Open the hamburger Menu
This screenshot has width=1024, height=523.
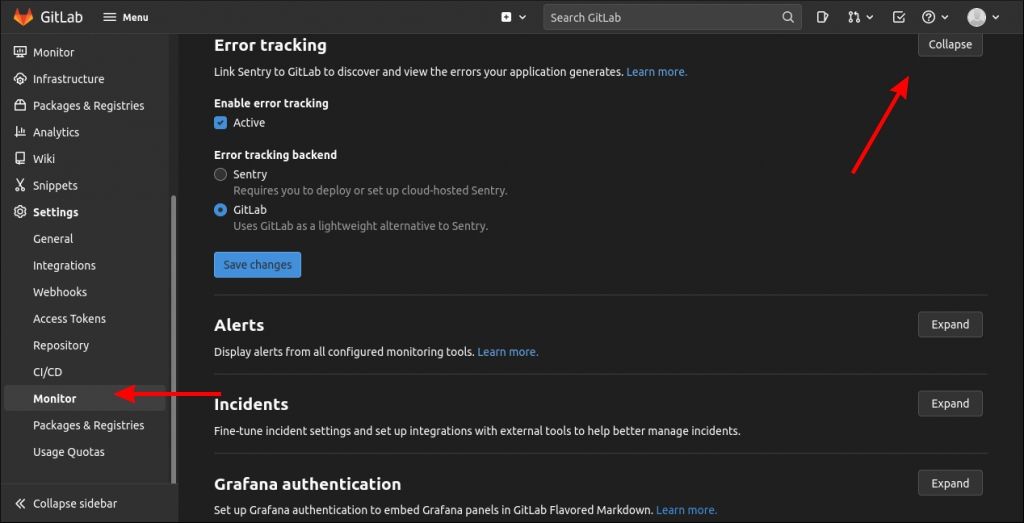point(126,18)
